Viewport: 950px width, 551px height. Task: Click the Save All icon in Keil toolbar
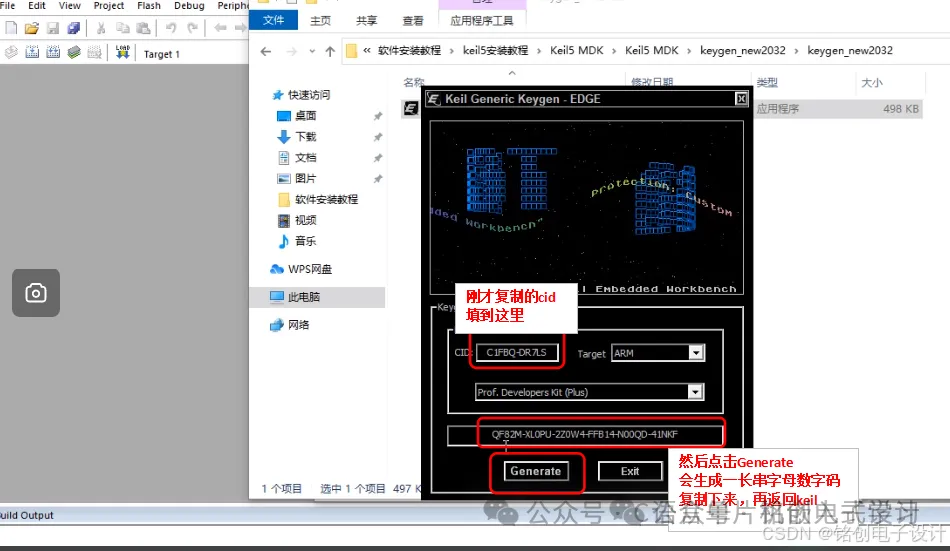point(73,28)
